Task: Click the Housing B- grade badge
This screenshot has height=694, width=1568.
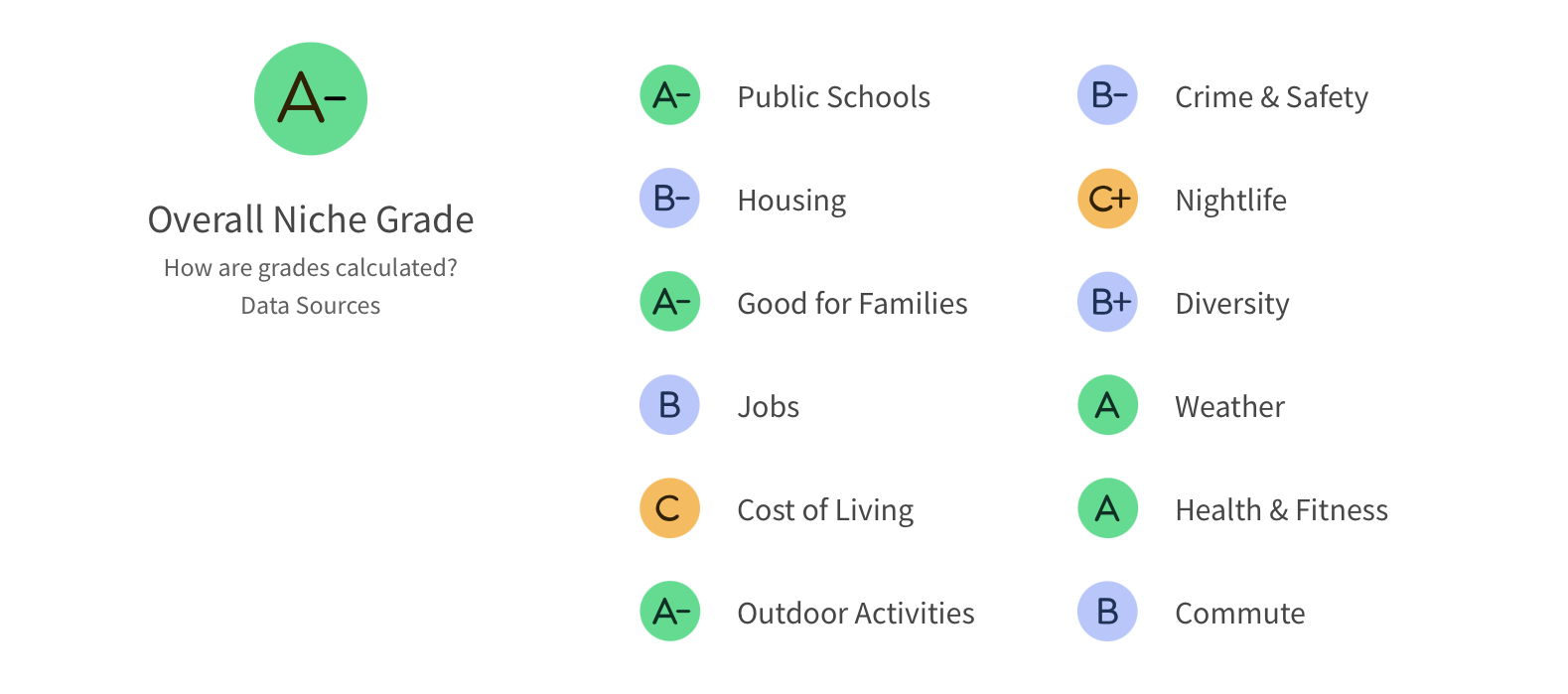Action: 670,199
